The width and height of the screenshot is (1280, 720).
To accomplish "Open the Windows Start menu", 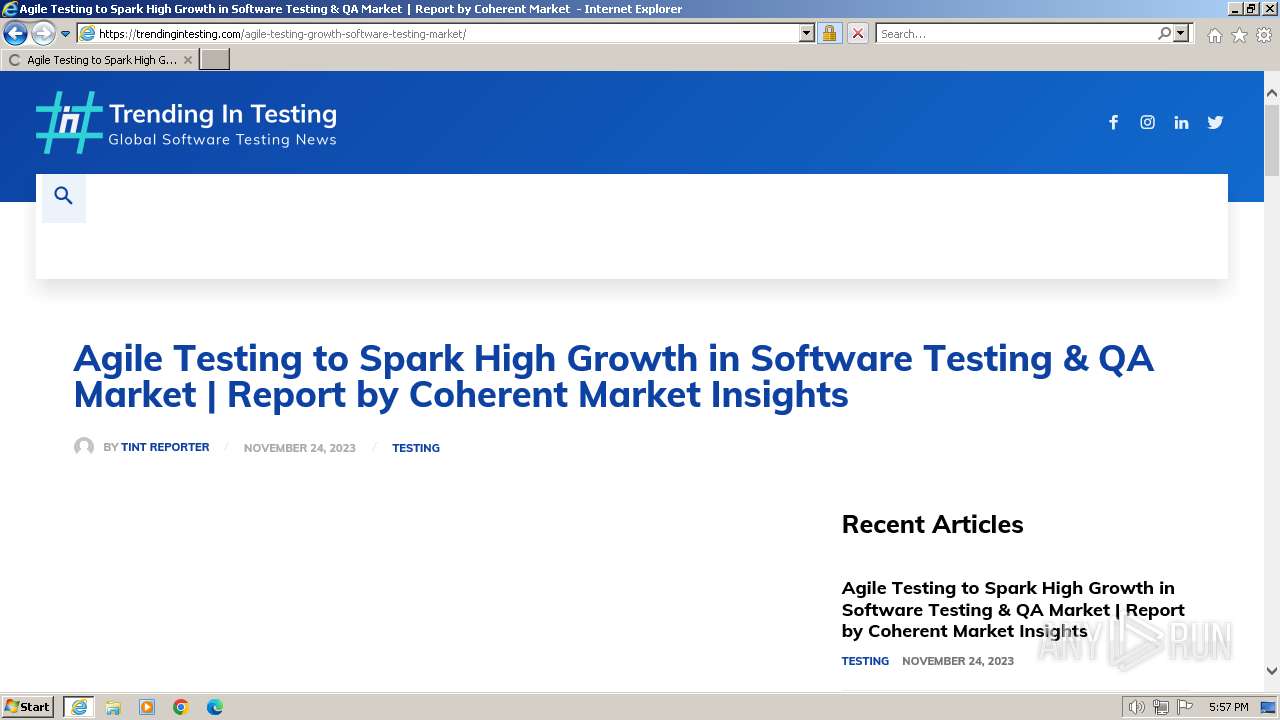I will 28,706.
